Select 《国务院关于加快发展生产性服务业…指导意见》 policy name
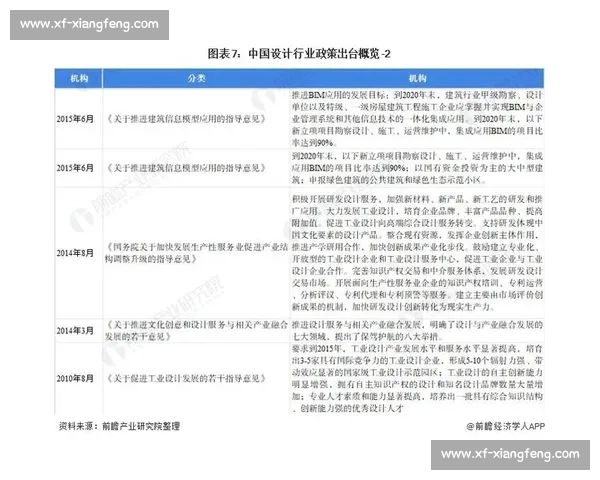 coord(196,253)
